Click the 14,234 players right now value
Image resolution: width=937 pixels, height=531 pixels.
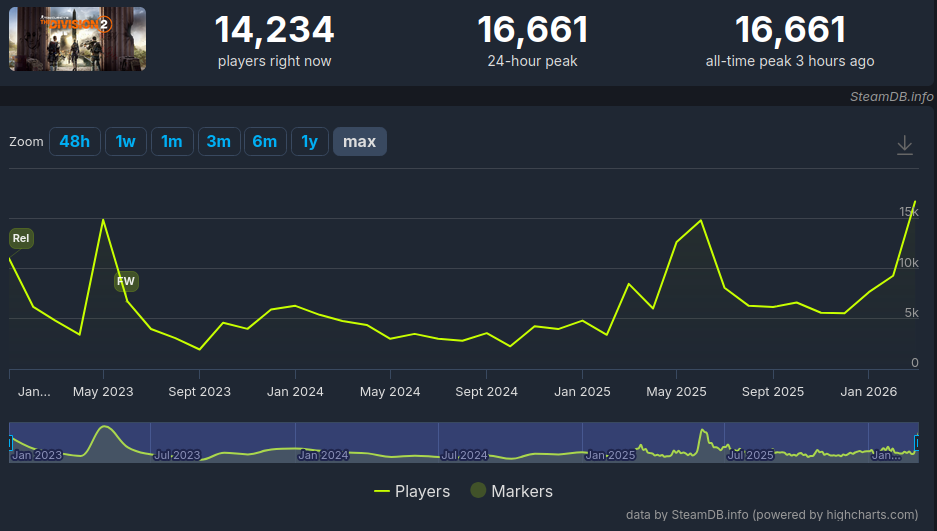[274, 30]
